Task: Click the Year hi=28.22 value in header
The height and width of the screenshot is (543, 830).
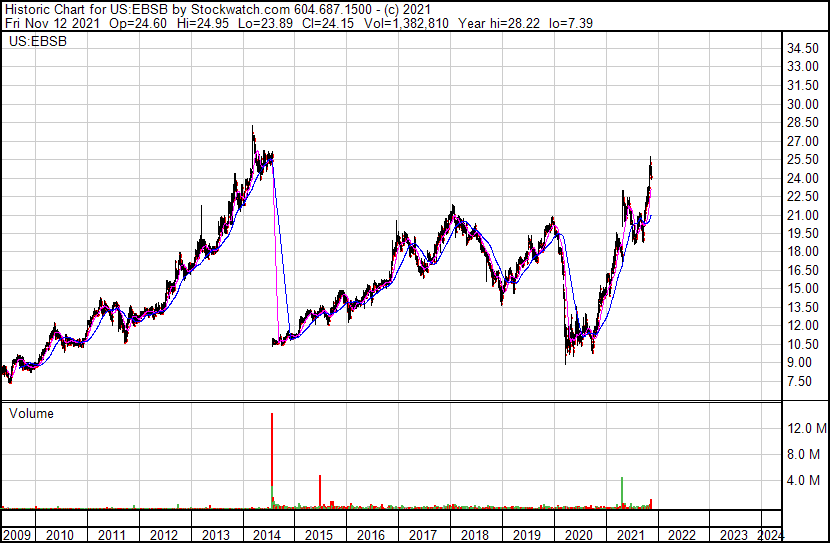Action: 499,23
